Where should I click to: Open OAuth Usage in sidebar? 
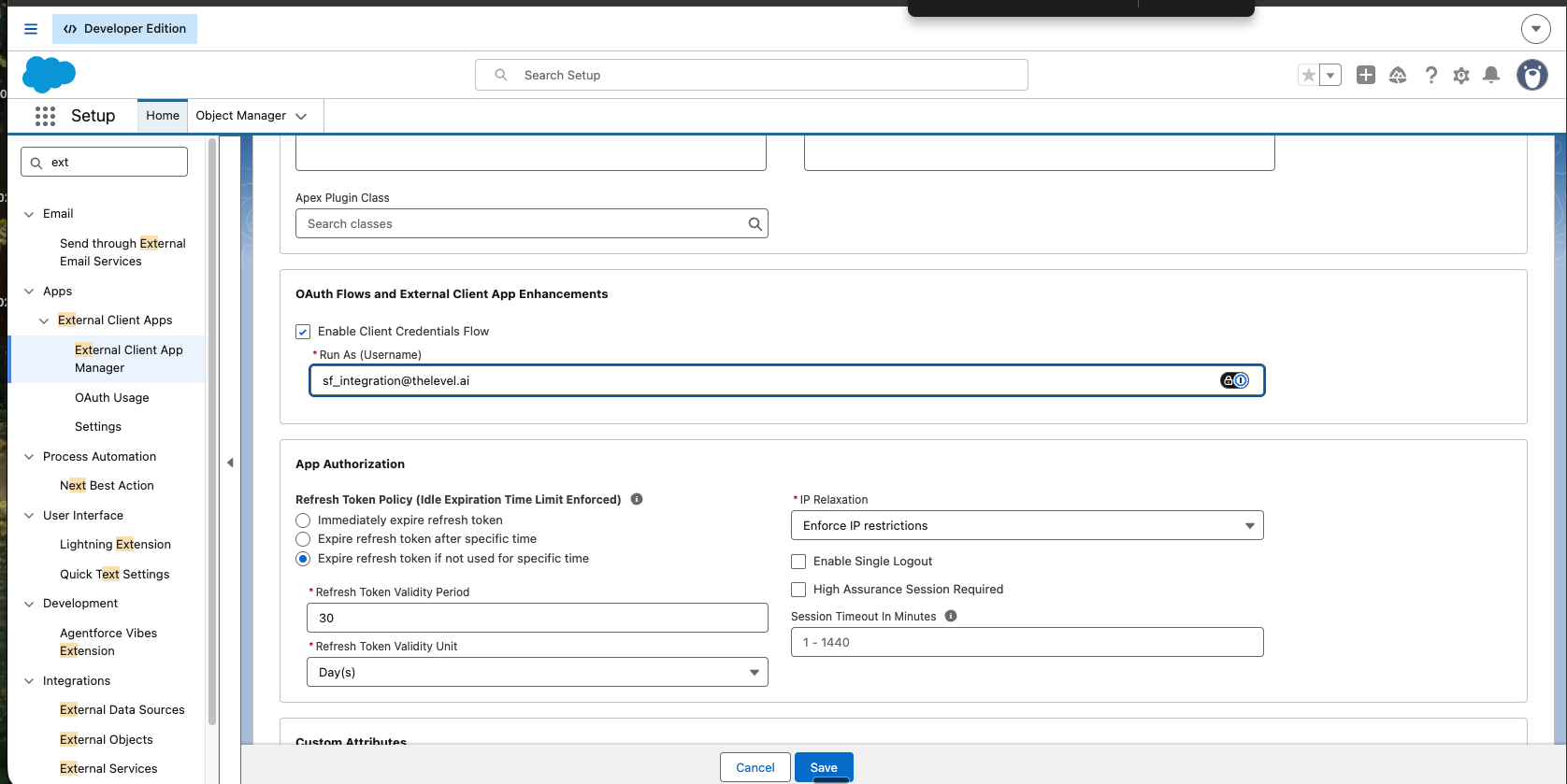click(112, 397)
